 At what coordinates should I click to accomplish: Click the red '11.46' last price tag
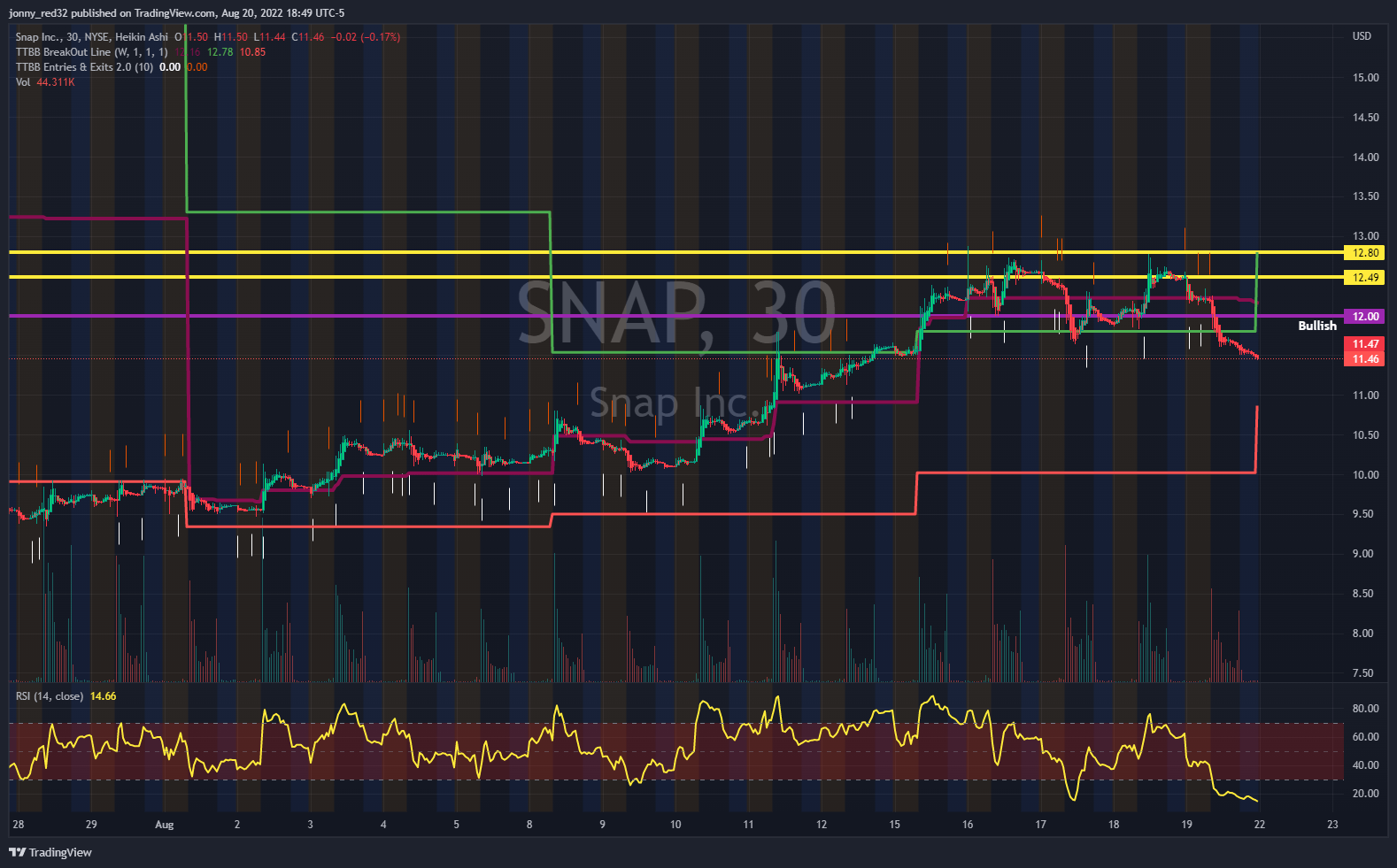1365,359
